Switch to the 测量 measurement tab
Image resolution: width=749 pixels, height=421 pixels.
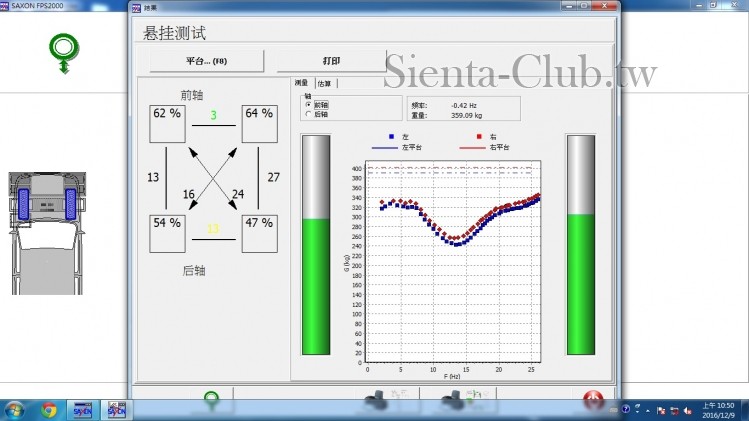303,83
